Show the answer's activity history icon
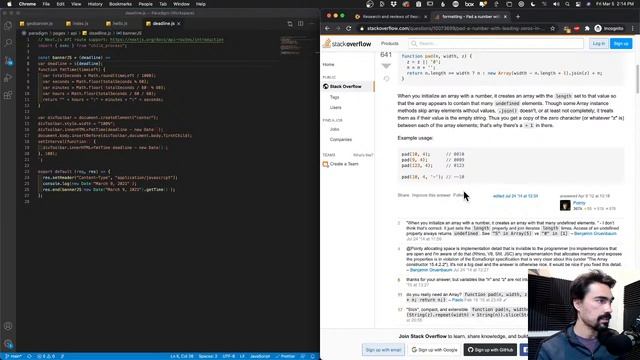This screenshot has height=360, width=640. (386, 78)
